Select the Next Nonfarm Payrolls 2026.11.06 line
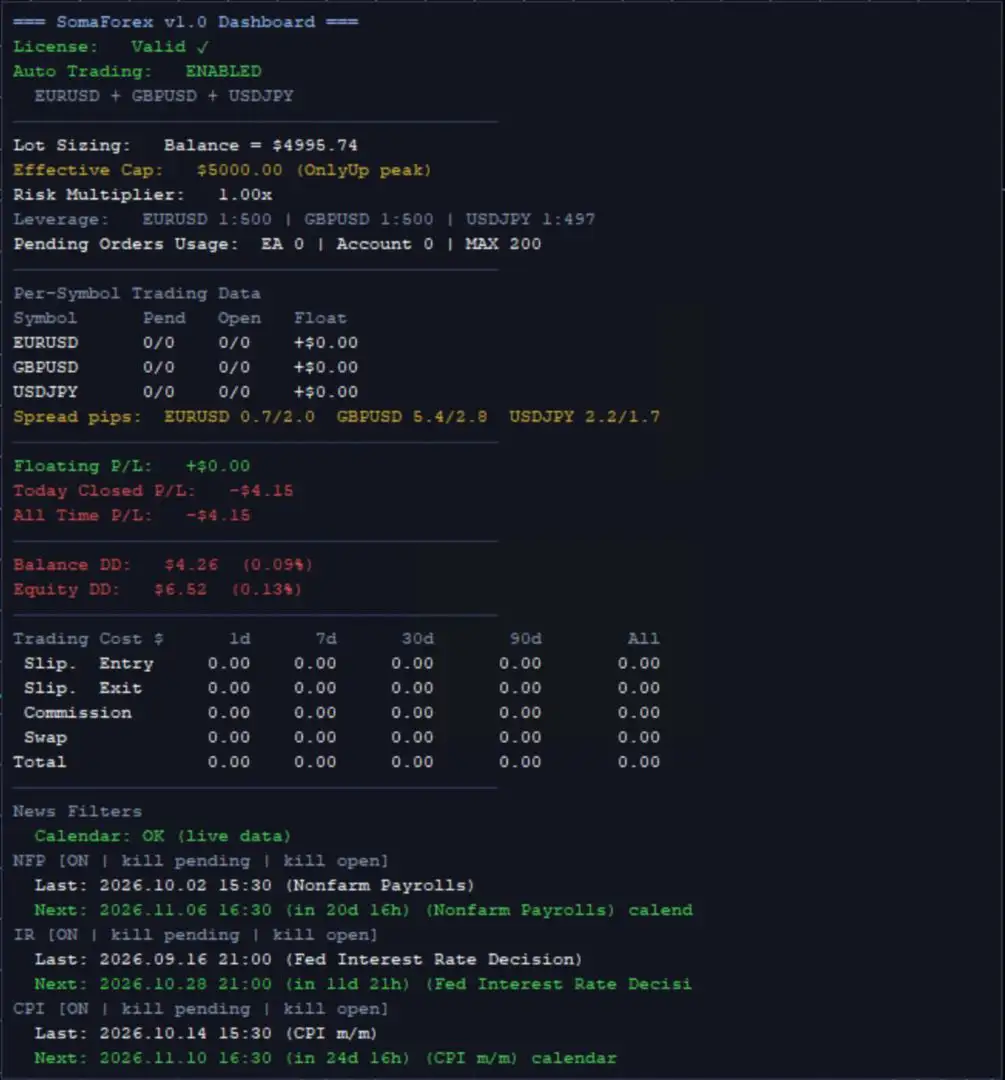This screenshot has height=1080, width=1005. click(364, 911)
